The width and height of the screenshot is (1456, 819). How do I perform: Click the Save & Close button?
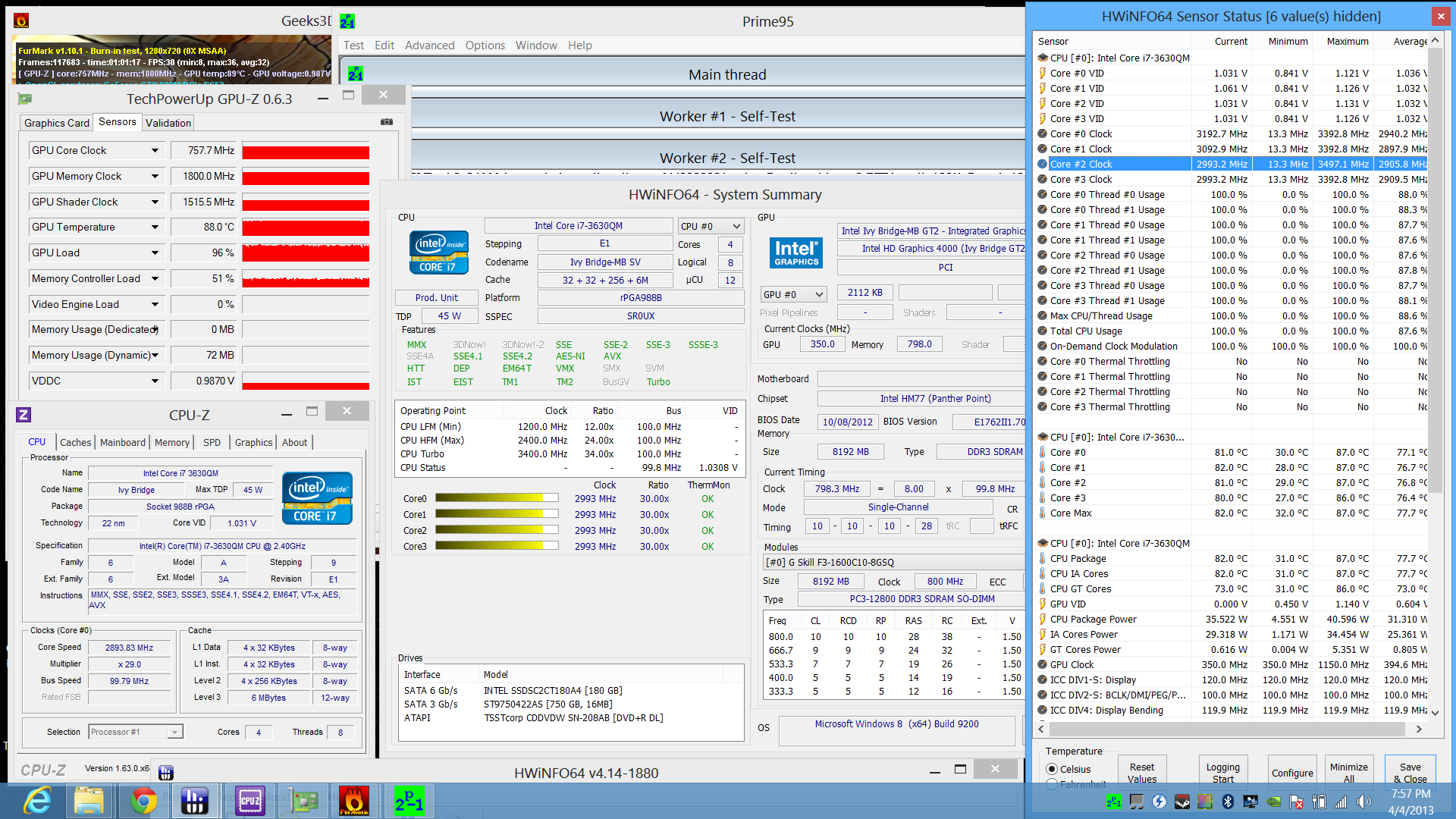point(1410,773)
